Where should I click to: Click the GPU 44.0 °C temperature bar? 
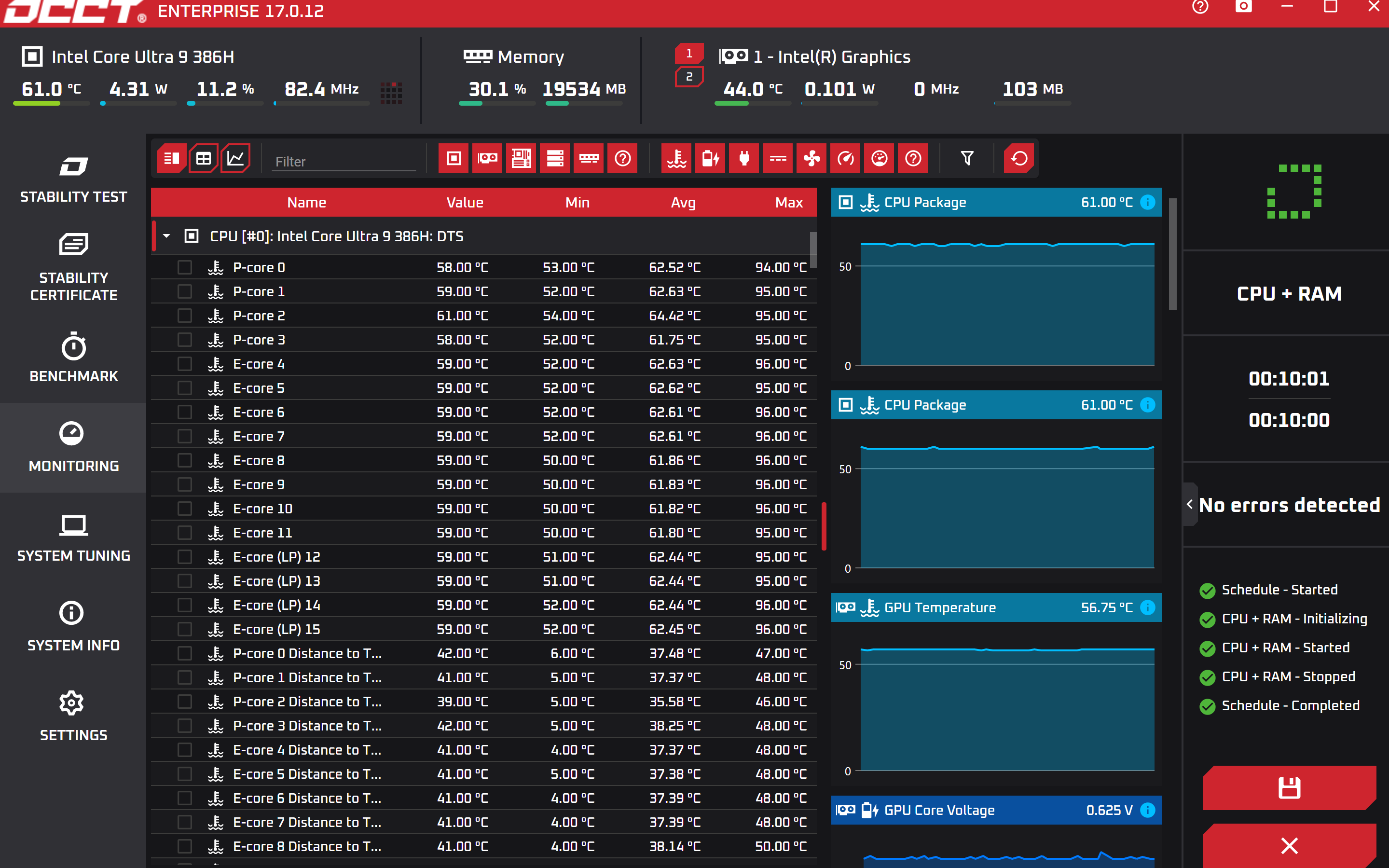tap(753, 103)
